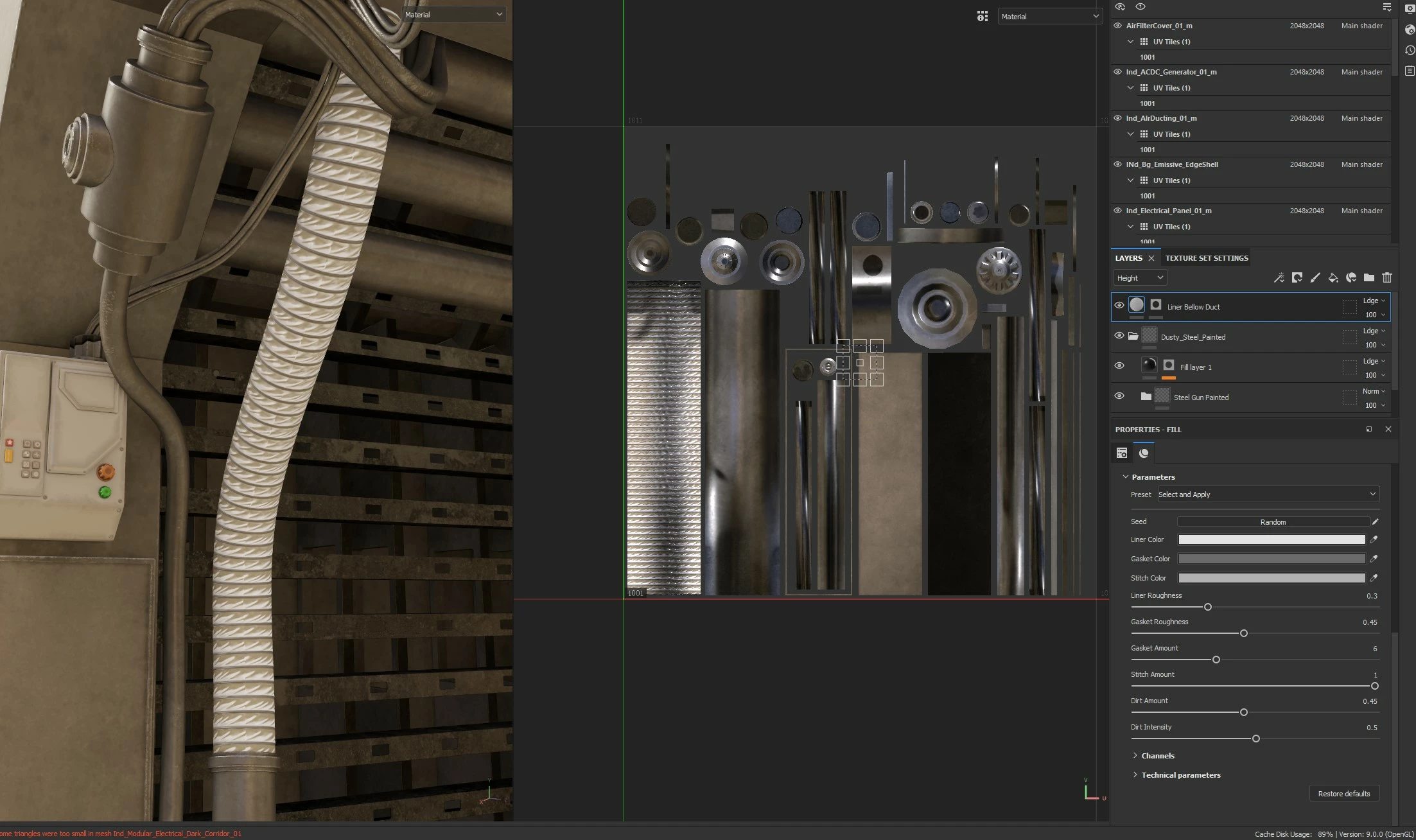Open the Height channel dropdown
This screenshot has width=1416, height=840.
pos(1140,277)
